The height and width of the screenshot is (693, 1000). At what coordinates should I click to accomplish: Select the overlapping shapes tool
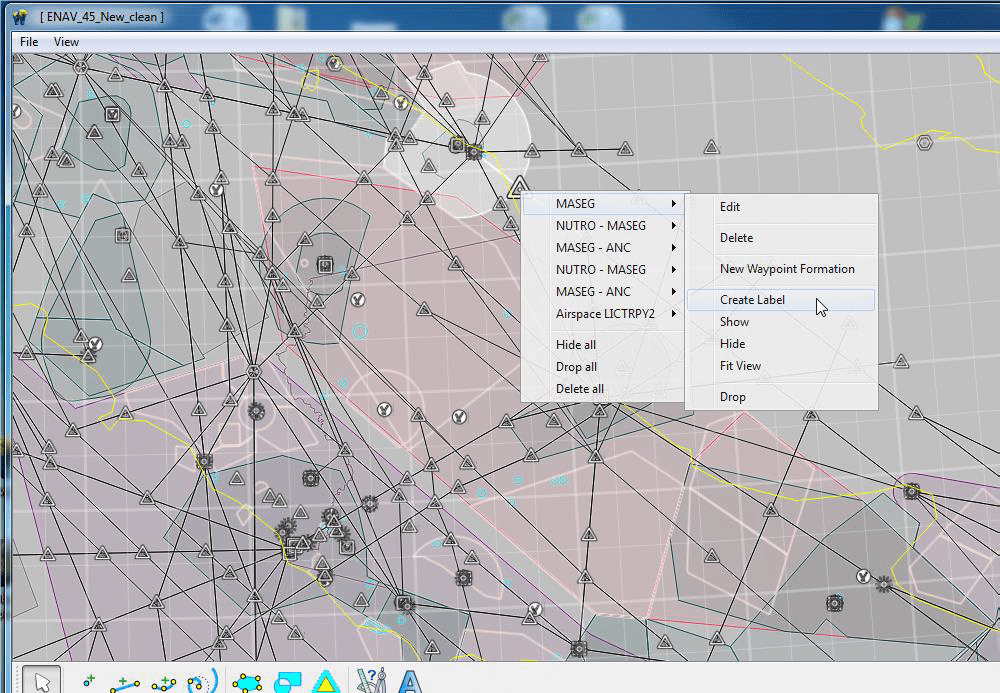(x=286, y=682)
